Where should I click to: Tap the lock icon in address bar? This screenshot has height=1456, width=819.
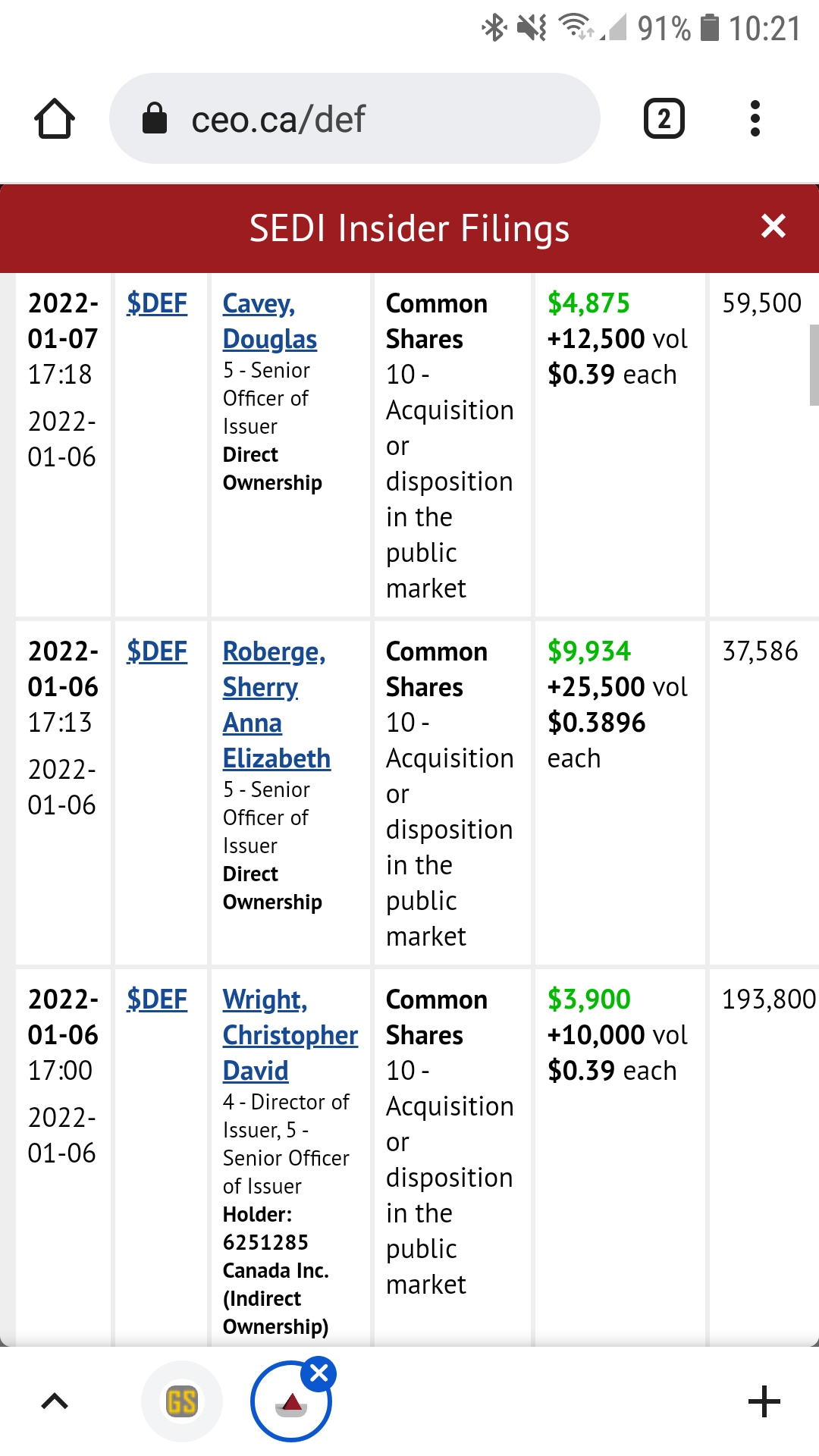155,118
